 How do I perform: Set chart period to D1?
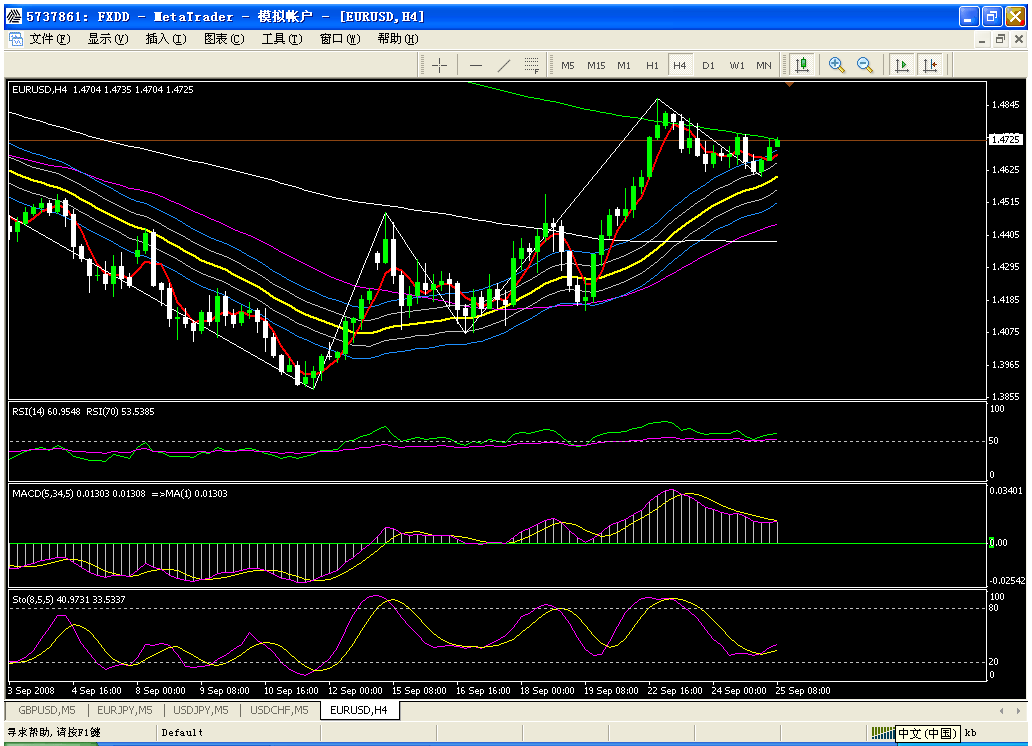click(x=708, y=65)
